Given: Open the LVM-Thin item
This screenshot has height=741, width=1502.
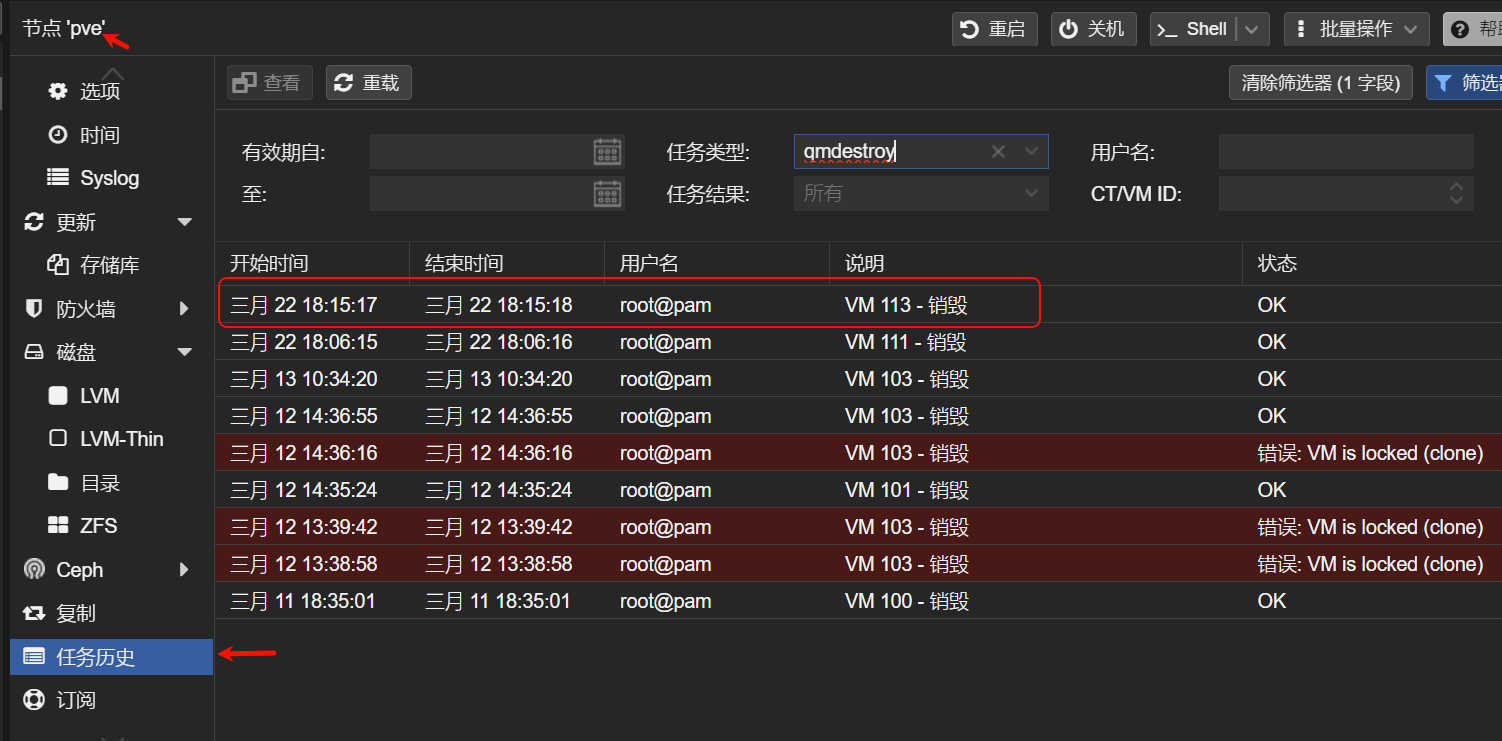Looking at the screenshot, I should (106, 439).
